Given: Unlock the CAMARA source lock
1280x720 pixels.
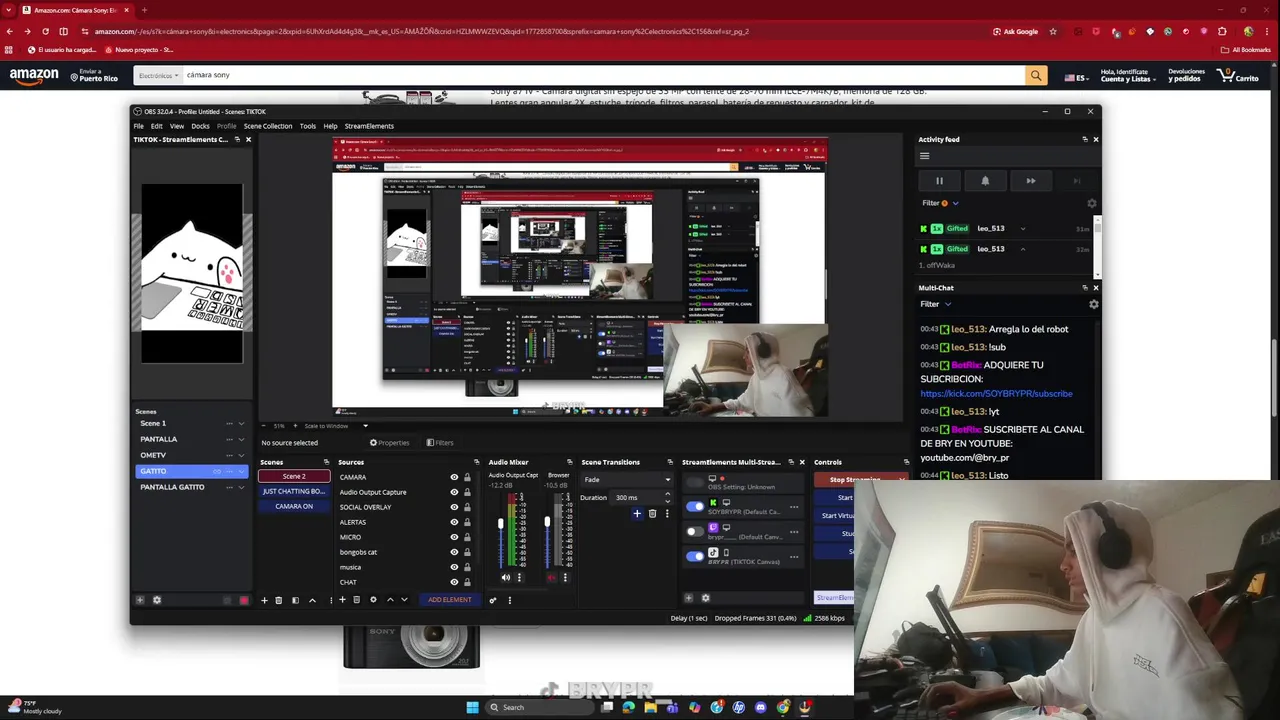Looking at the screenshot, I should click(467, 477).
